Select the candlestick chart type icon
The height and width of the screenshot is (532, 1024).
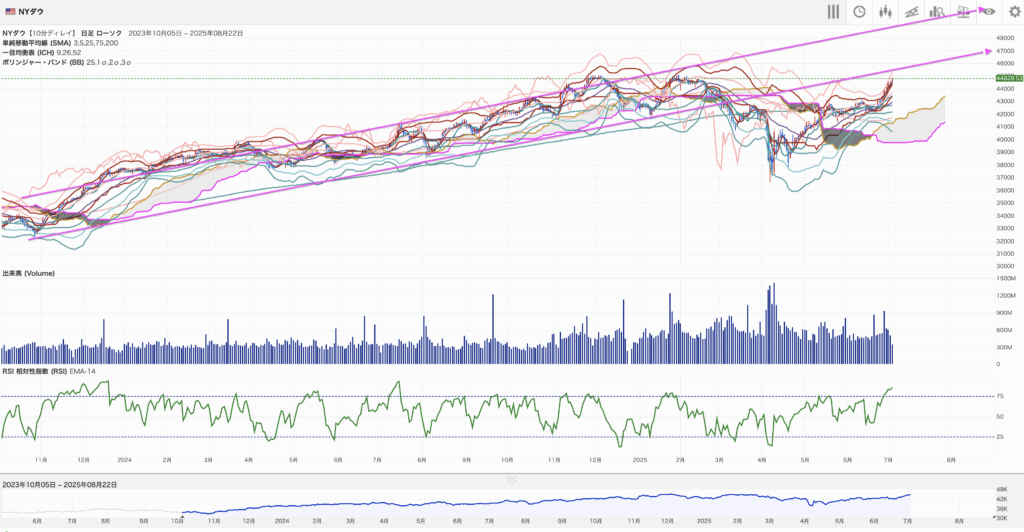click(885, 11)
